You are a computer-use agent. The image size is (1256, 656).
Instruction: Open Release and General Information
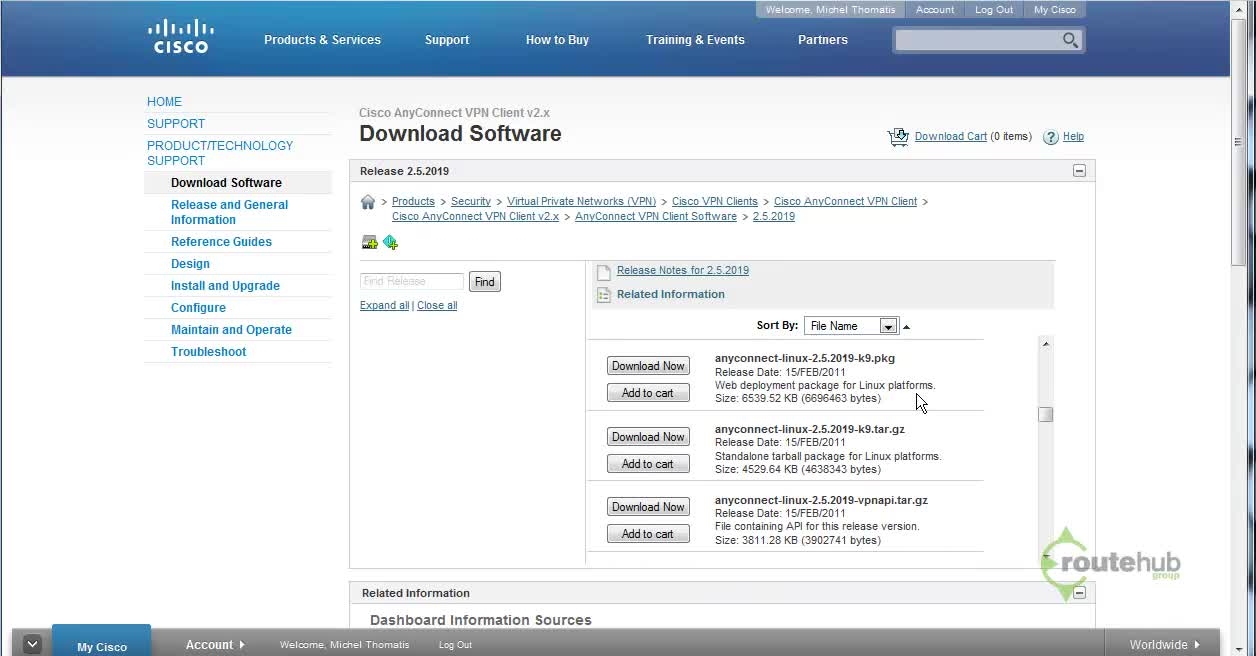click(x=229, y=212)
